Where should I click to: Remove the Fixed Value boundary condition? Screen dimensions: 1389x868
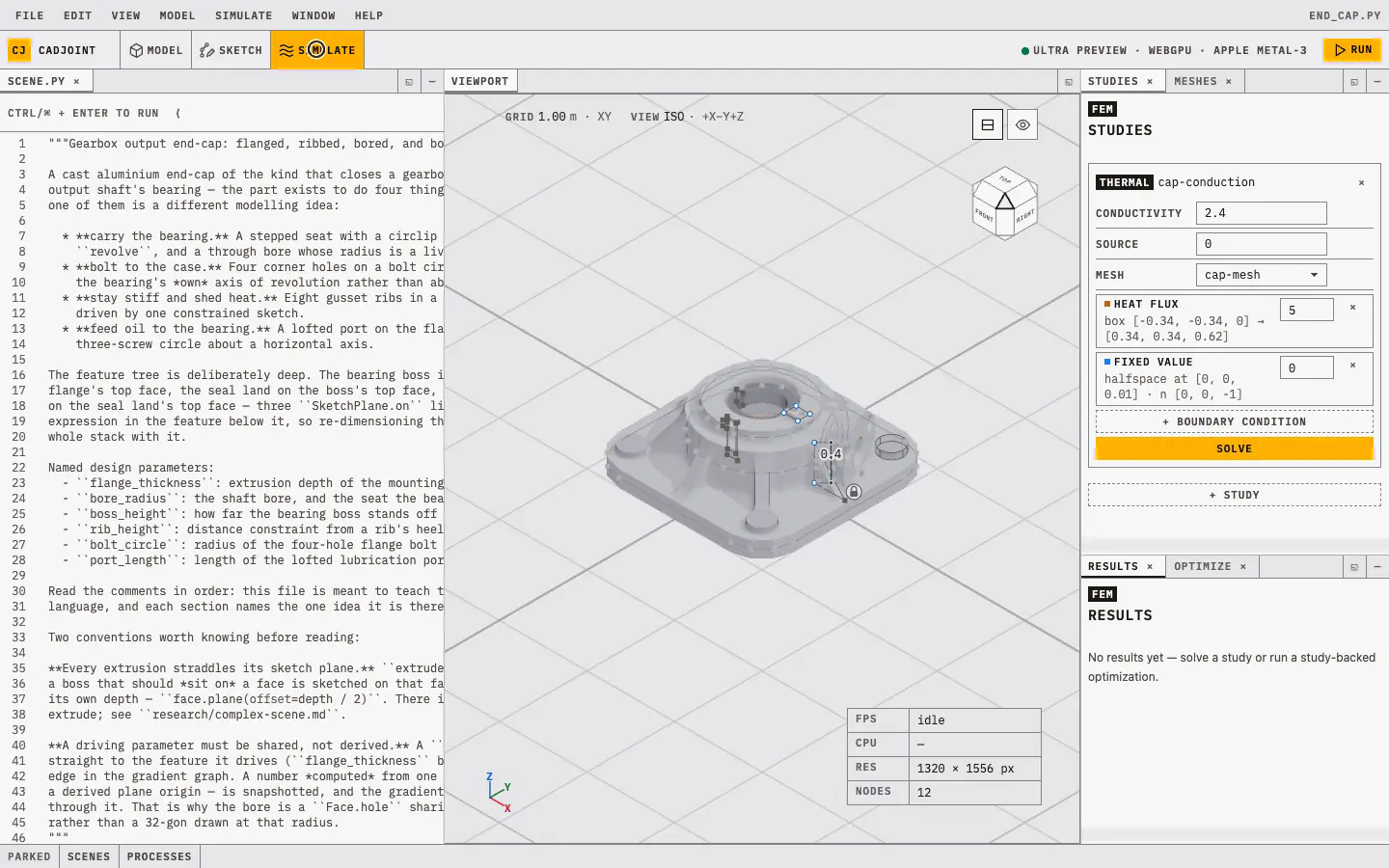(x=1352, y=366)
